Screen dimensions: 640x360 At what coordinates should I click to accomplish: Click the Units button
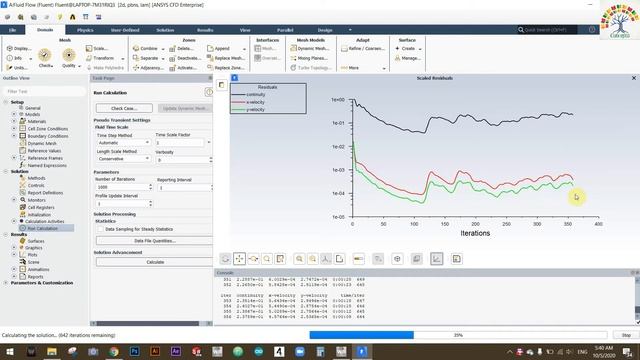pos(17,68)
